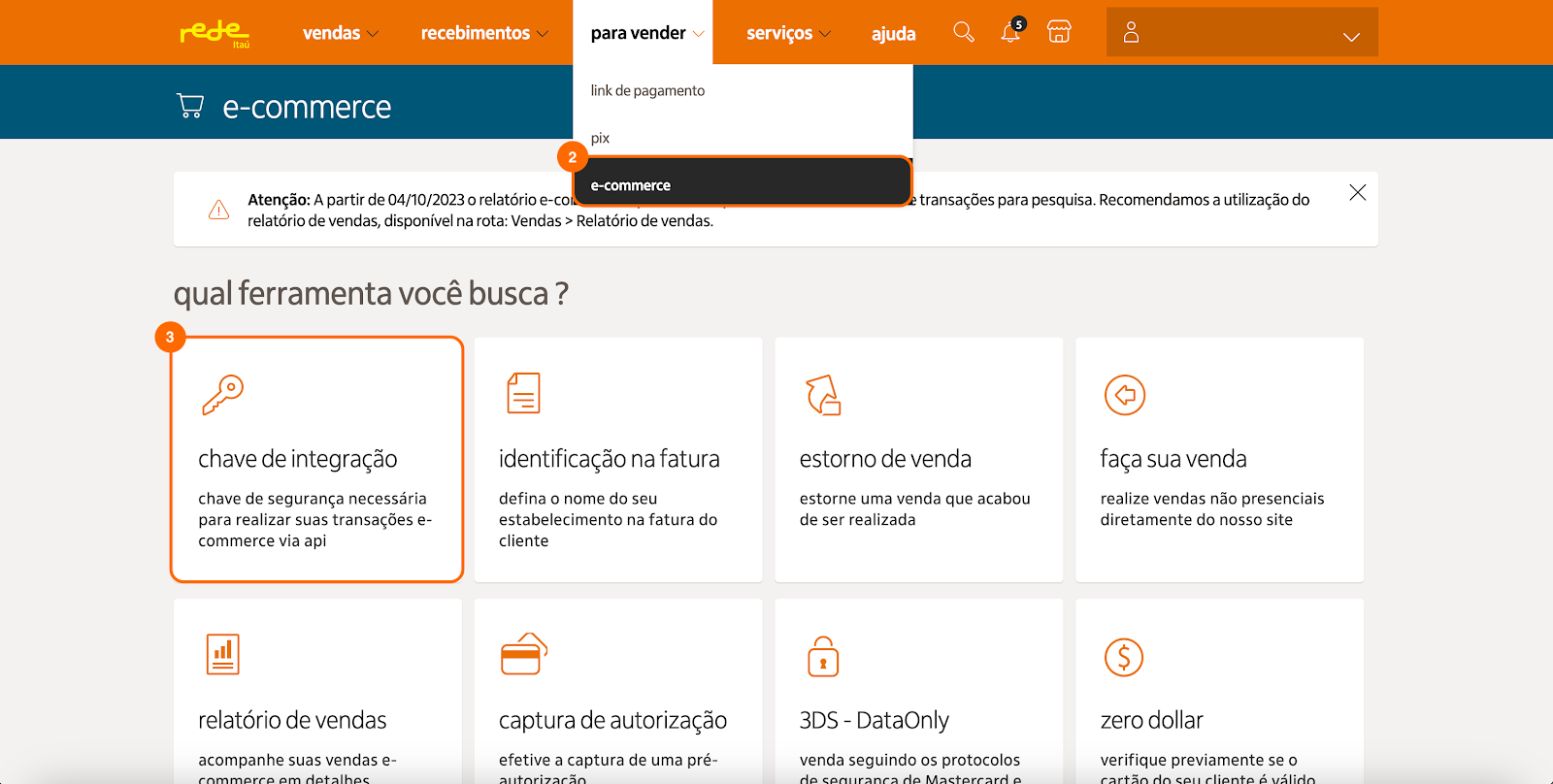Open relatório de vendas card title
This screenshot has width=1553, height=784.
tap(292, 720)
